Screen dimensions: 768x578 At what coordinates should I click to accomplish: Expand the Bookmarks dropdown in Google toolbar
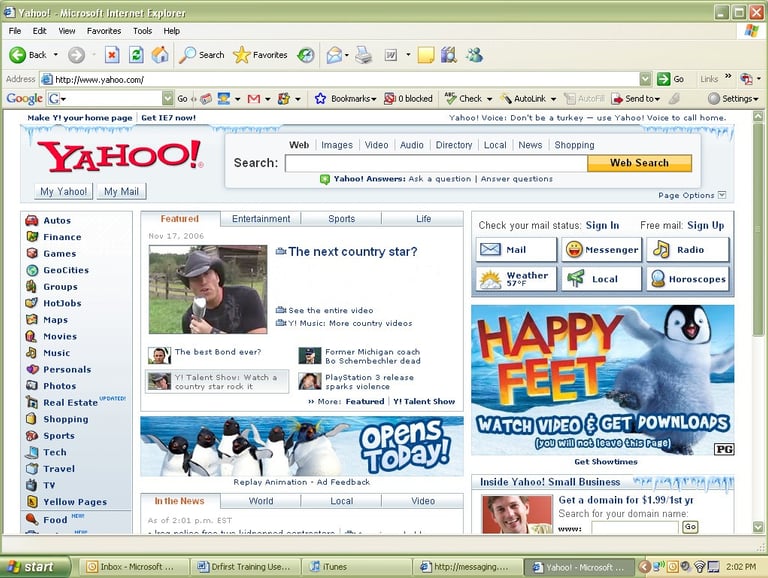(374, 99)
